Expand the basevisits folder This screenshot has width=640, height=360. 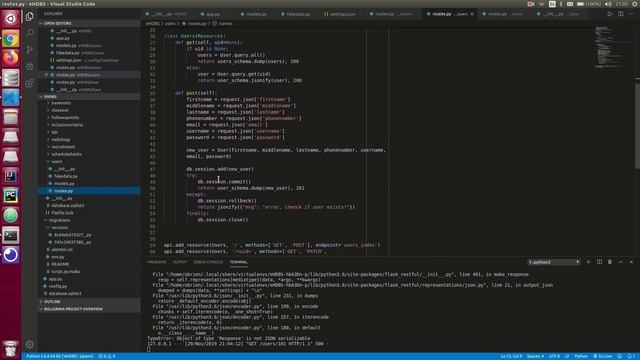tap(61, 103)
